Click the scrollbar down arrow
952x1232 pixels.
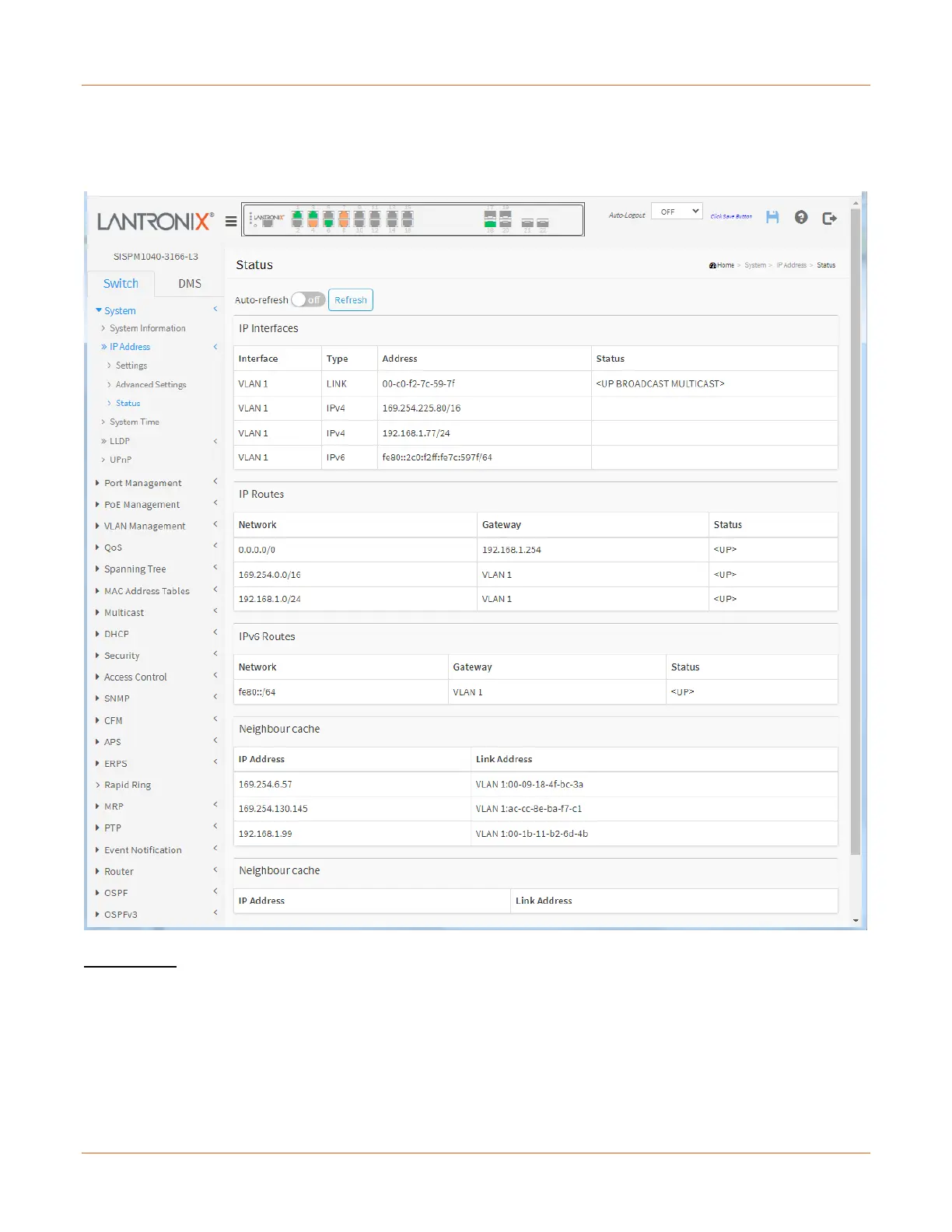point(856,921)
